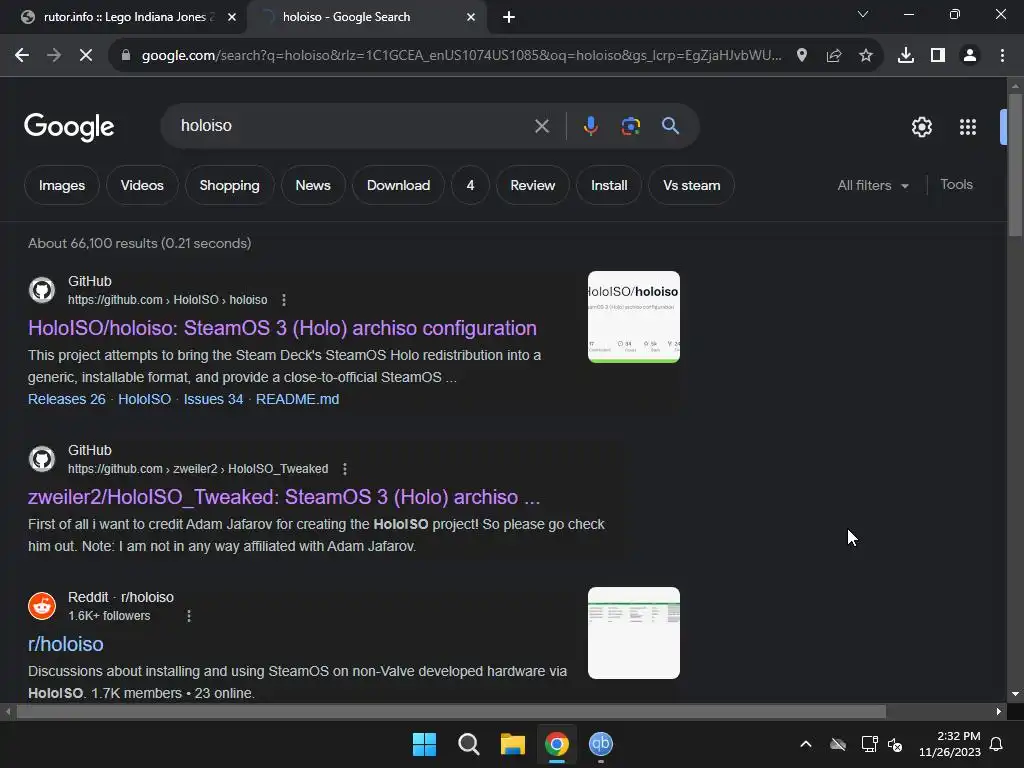Open options for HoloISO GitHub result

283,300
